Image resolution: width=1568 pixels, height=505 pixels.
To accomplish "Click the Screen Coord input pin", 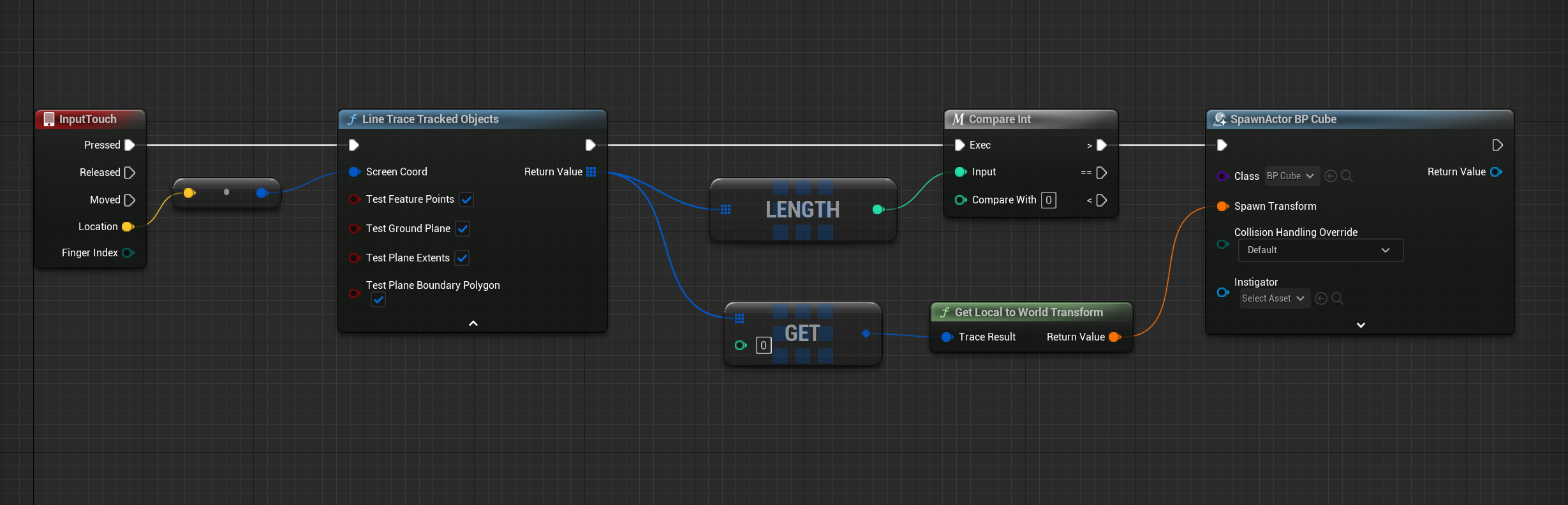I will point(355,172).
